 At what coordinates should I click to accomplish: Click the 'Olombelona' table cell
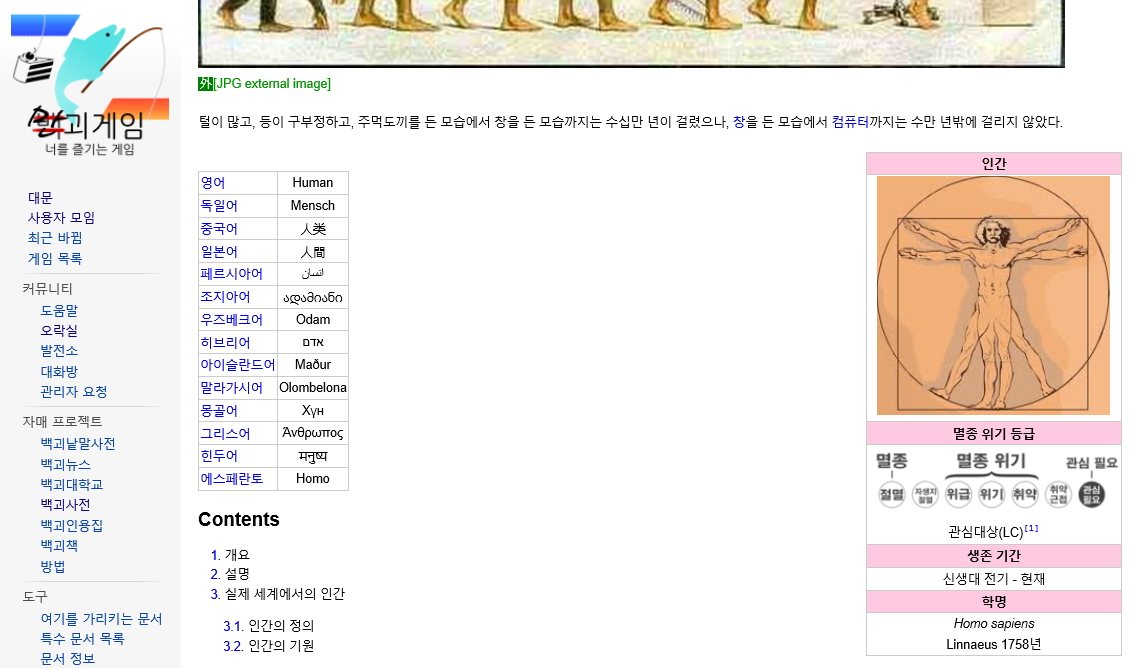(x=313, y=389)
